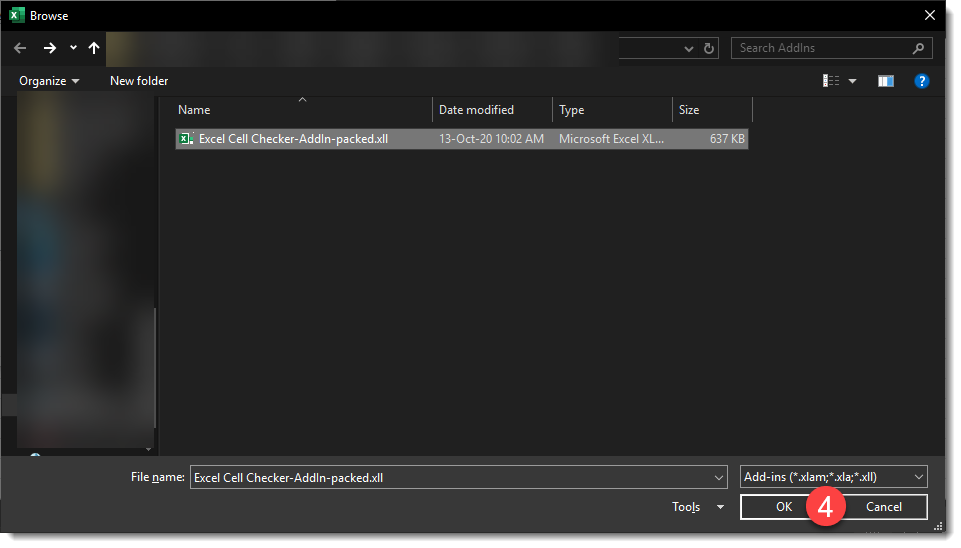Screen dimensions: 961x548
Task: Click the 13-Oct-20 10:02 AM date cell
Action: [x=492, y=139]
